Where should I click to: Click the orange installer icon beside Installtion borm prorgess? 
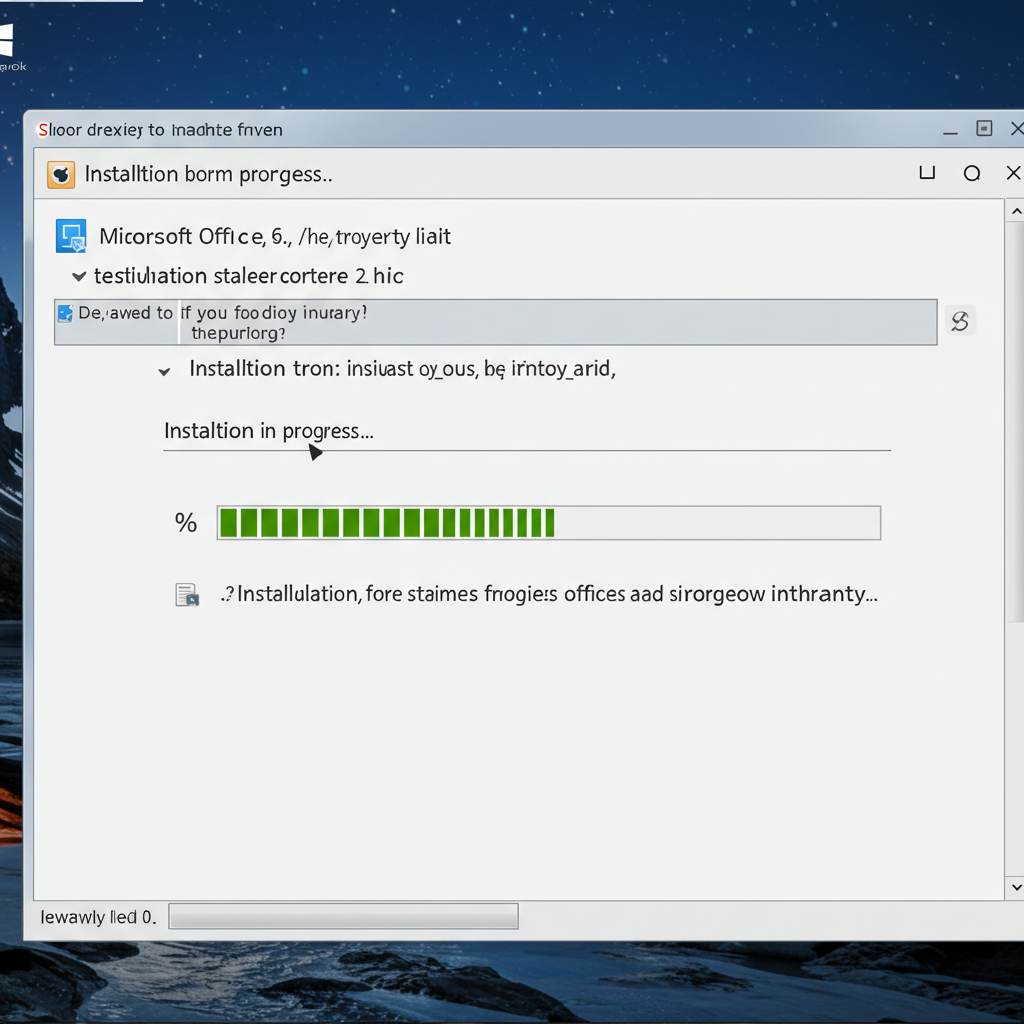tap(61, 174)
